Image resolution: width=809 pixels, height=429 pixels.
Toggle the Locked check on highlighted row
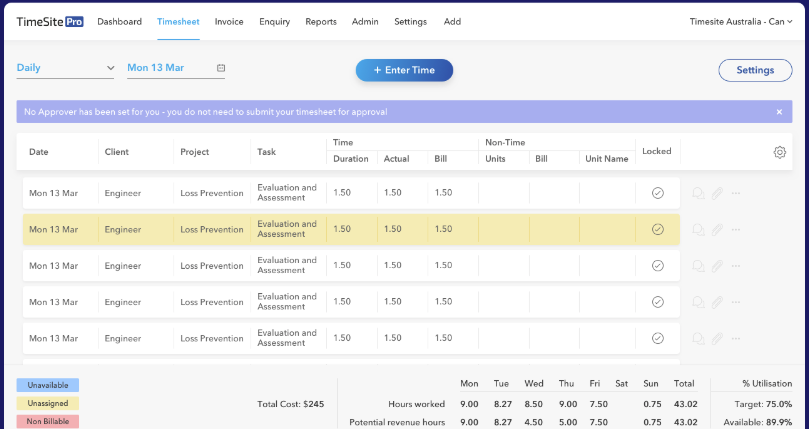657,229
